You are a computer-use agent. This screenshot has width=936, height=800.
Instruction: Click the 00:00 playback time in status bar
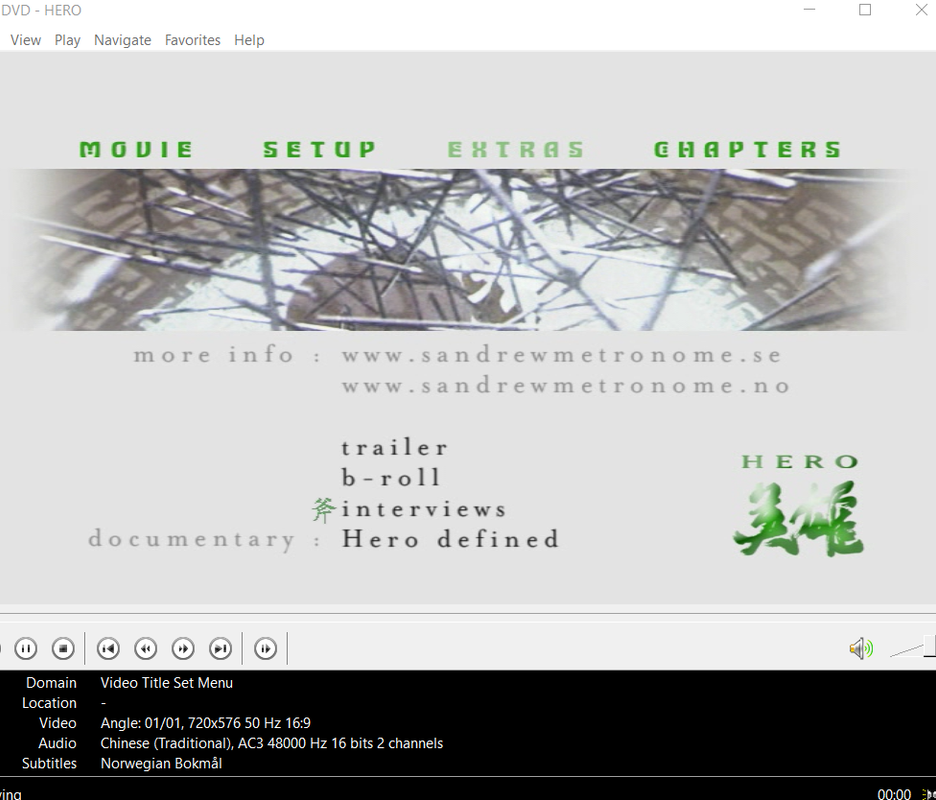click(894, 793)
